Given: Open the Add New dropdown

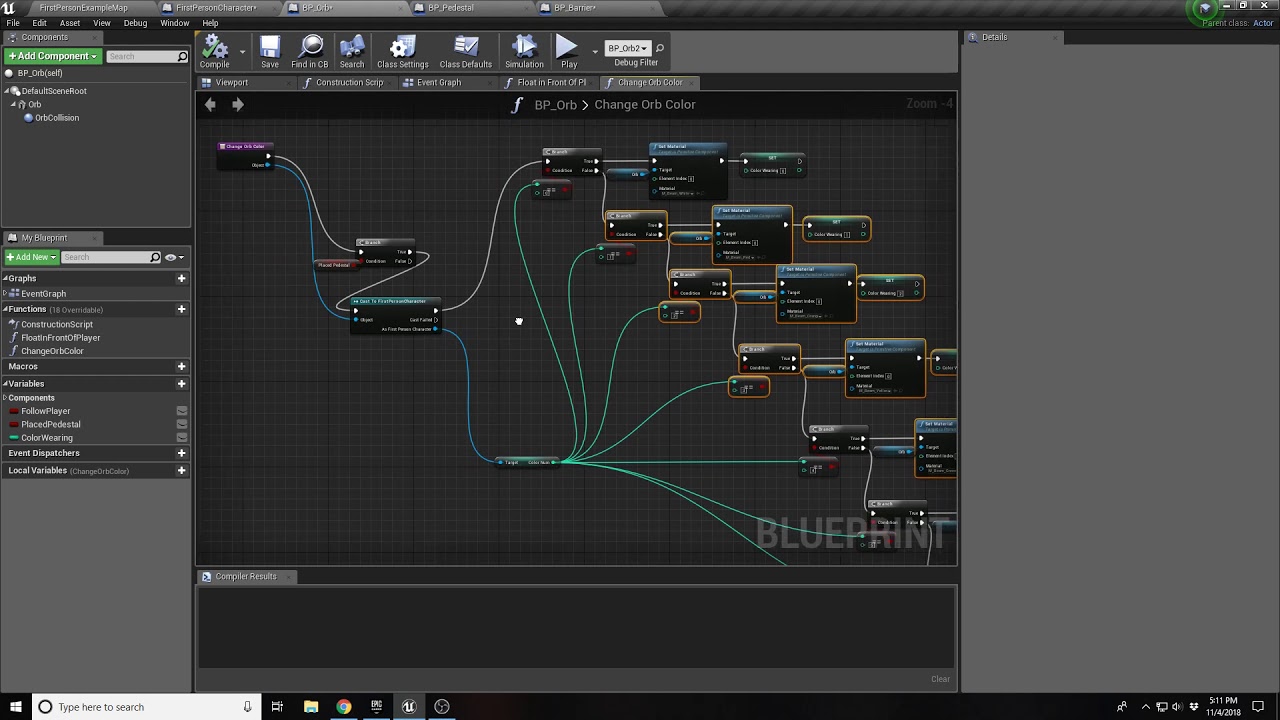Looking at the screenshot, I should point(31,257).
